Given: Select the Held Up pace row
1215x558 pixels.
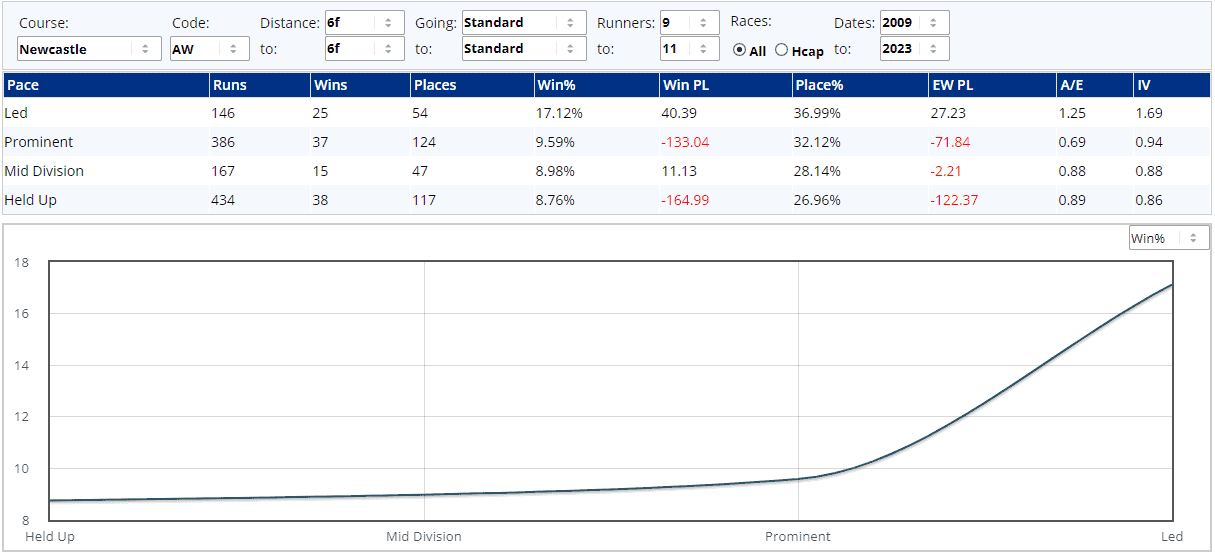Looking at the screenshot, I should [x=31, y=200].
